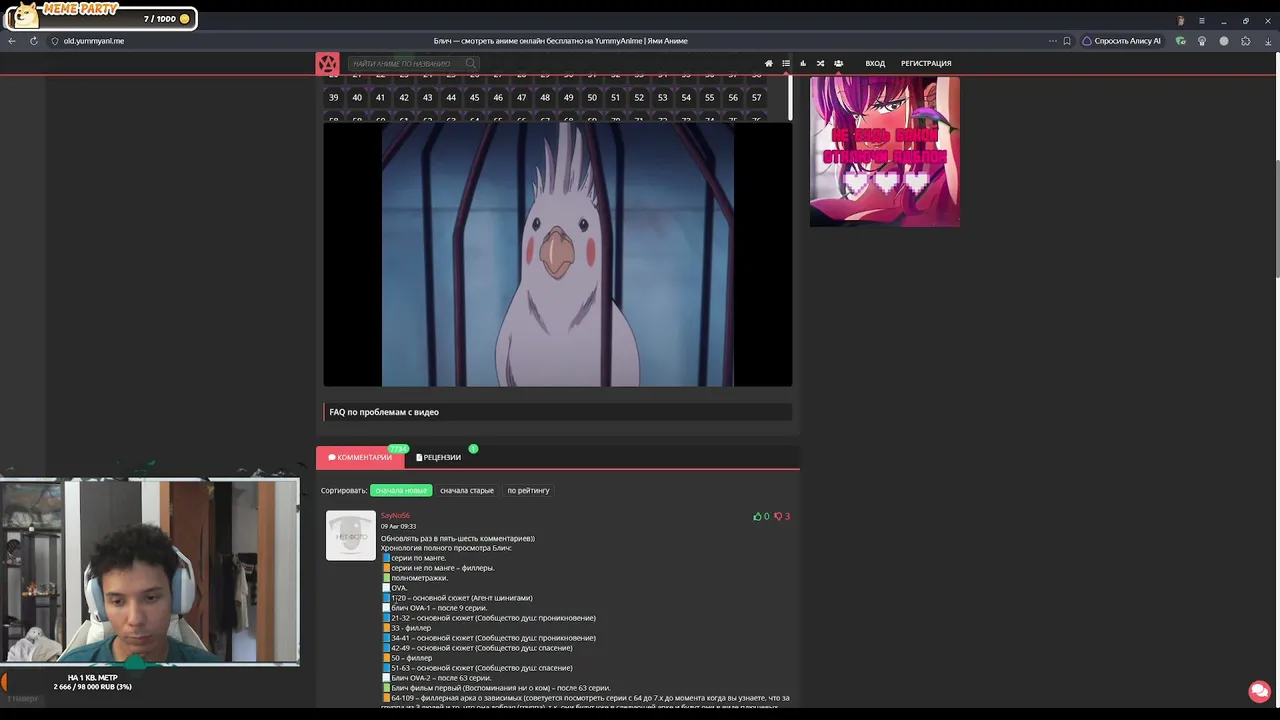Select episode 45
The width and height of the screenshot is (1280, 720).
coord(474,98)
